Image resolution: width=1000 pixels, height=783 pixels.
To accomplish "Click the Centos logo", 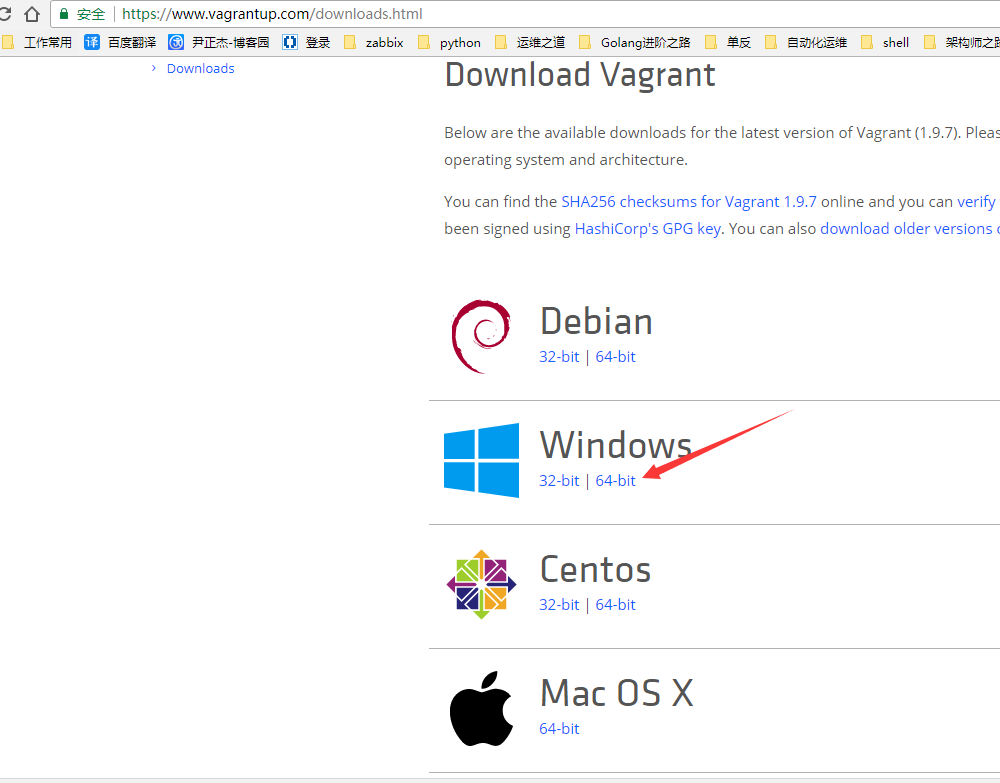I will click(482, 584).
